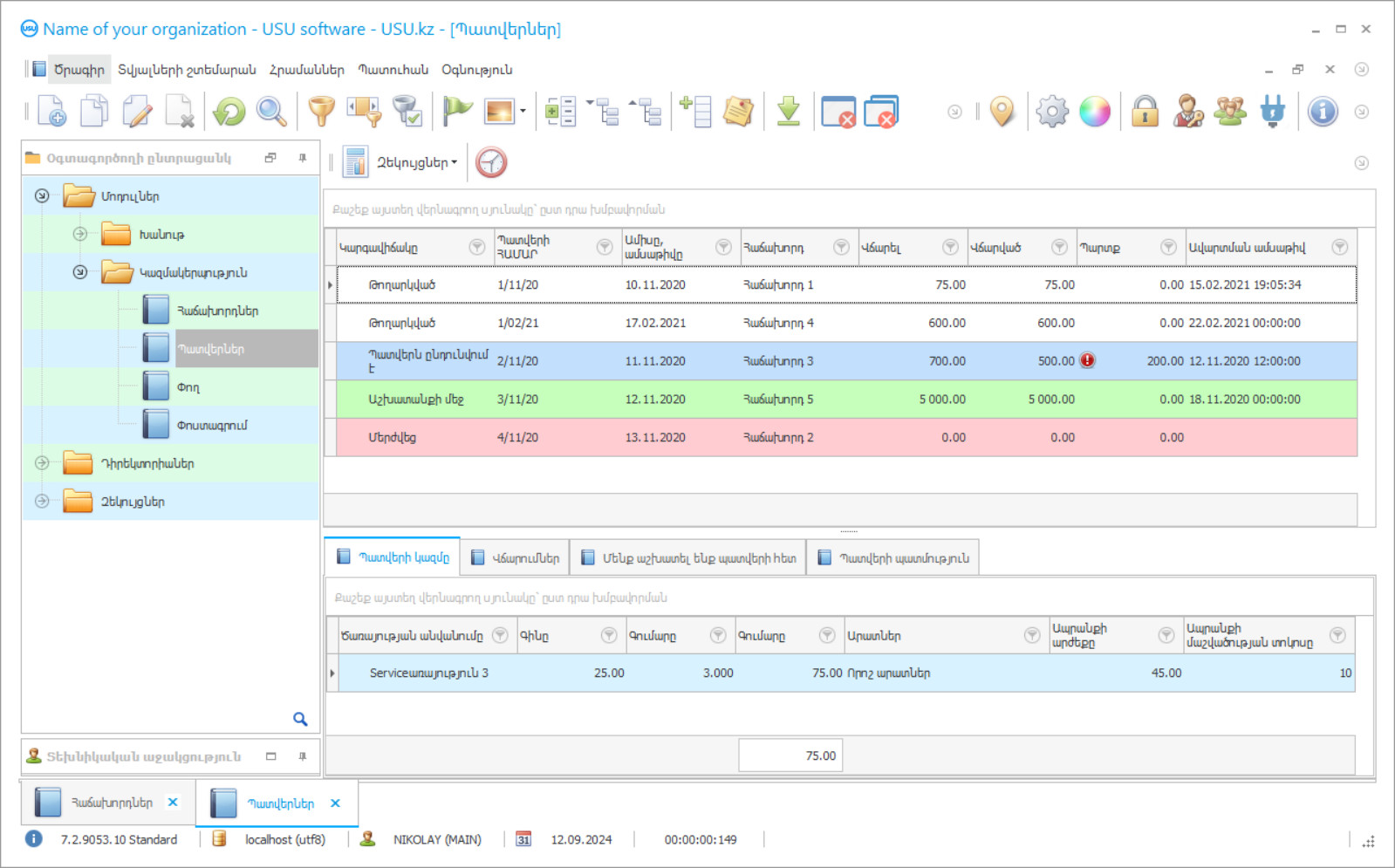Click the filter with checkmark icon
This screenshot has width=1395, height=868.
coord(407,112)
